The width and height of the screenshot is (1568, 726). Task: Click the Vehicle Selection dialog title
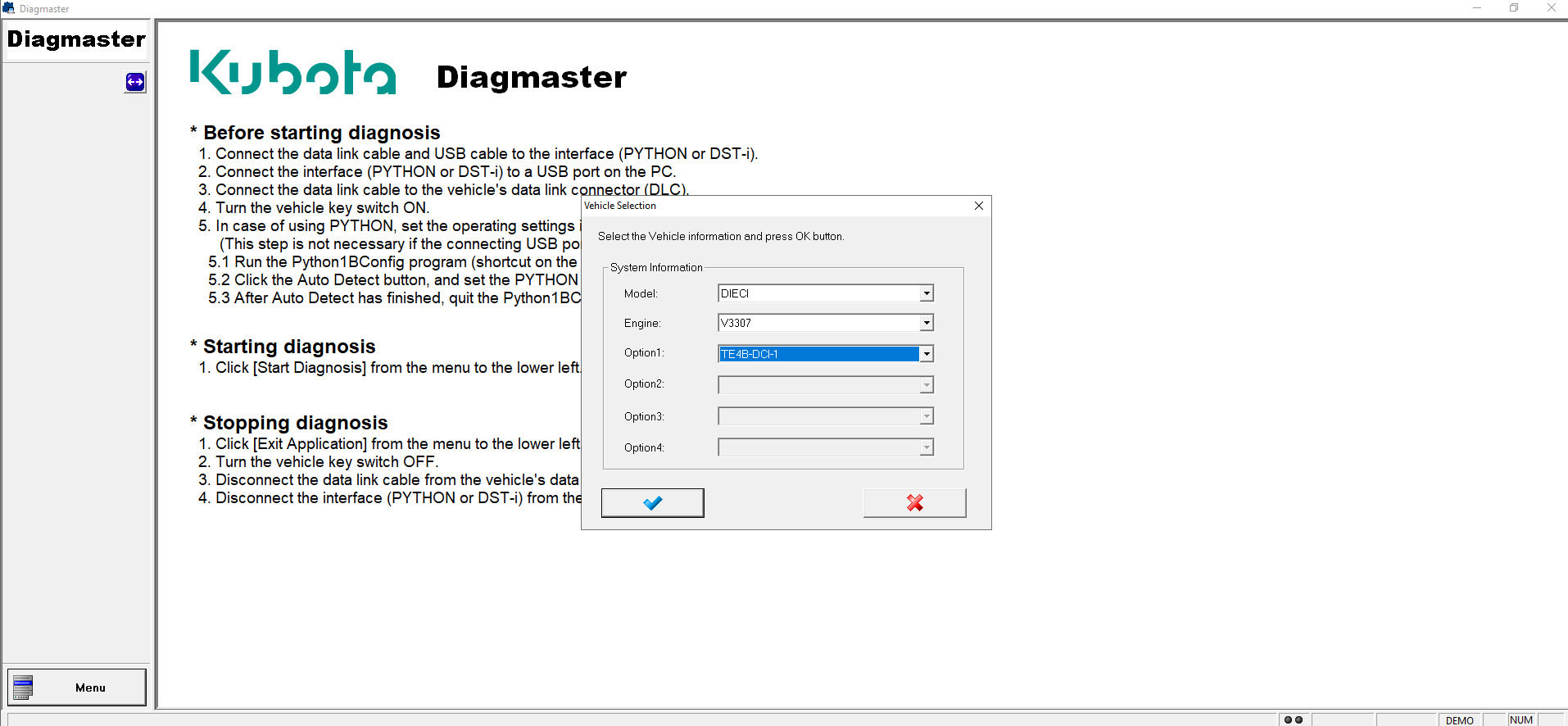(620, 206)
